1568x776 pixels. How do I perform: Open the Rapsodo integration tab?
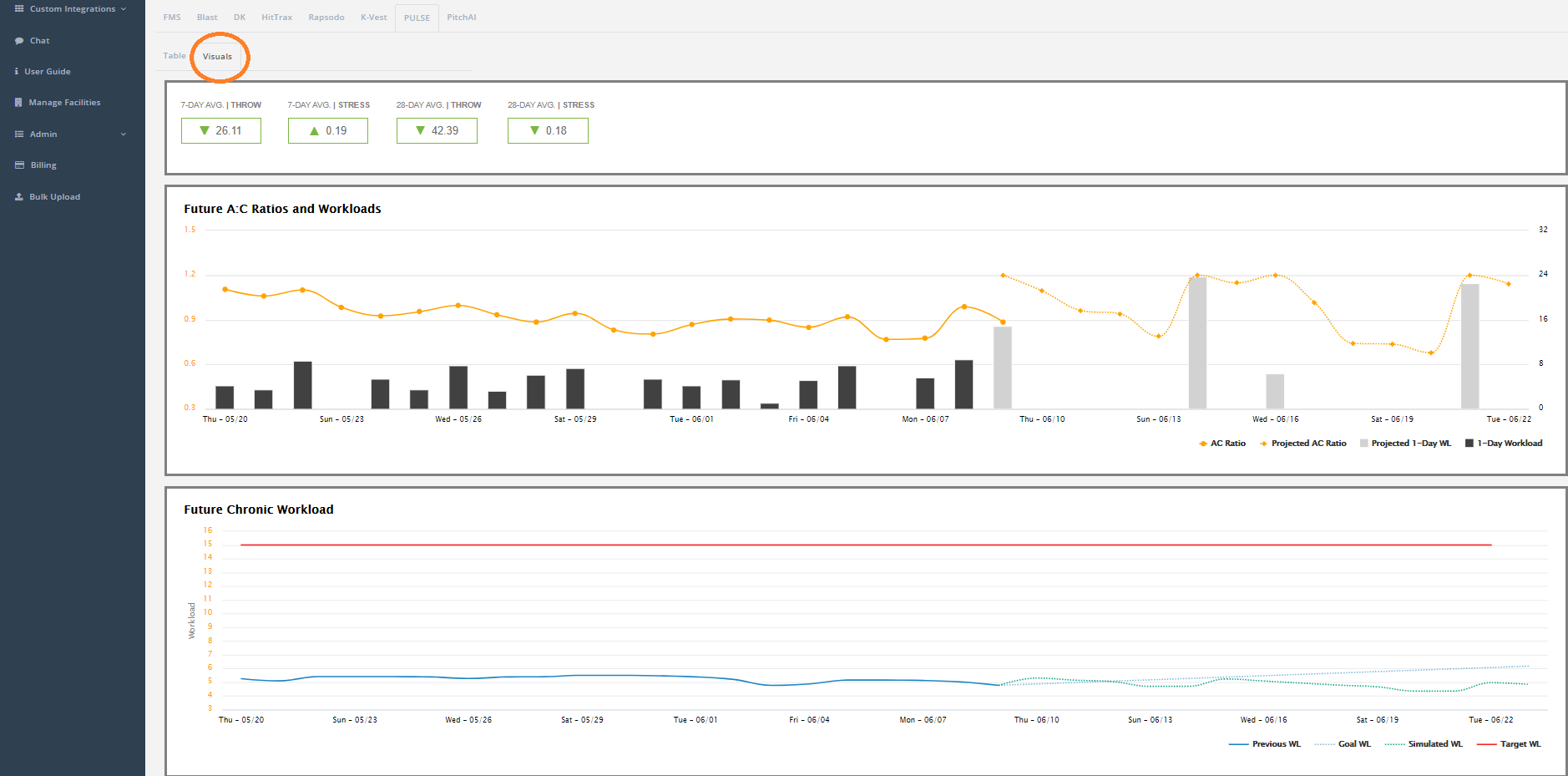tap(326, 18)
